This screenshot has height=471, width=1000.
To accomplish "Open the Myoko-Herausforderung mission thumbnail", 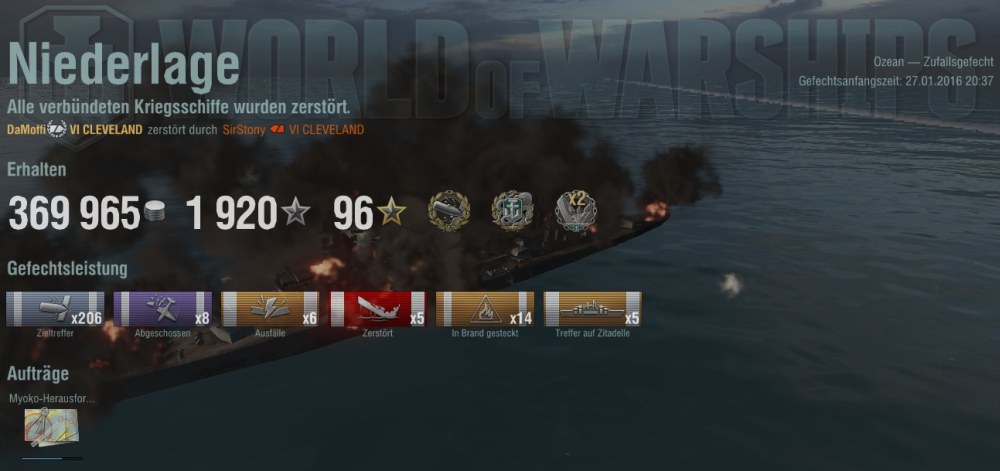I will tap(52, 426).
